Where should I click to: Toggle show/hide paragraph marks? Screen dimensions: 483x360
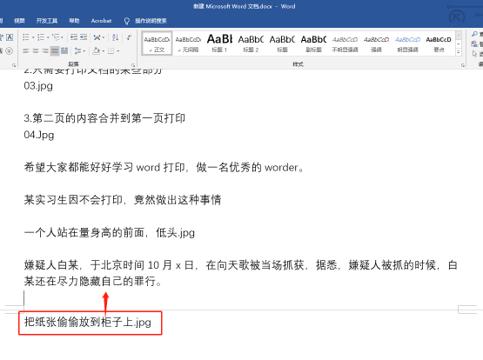(x=128, y=37)
